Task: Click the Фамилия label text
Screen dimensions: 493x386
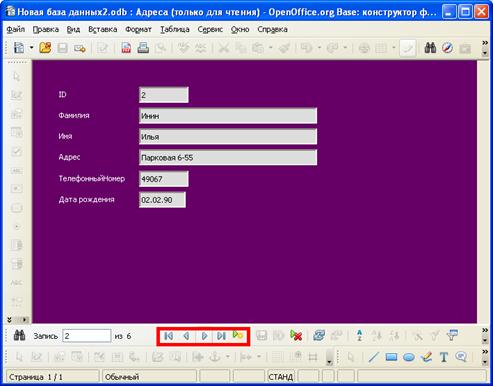Action: click(x=74, y=115)
